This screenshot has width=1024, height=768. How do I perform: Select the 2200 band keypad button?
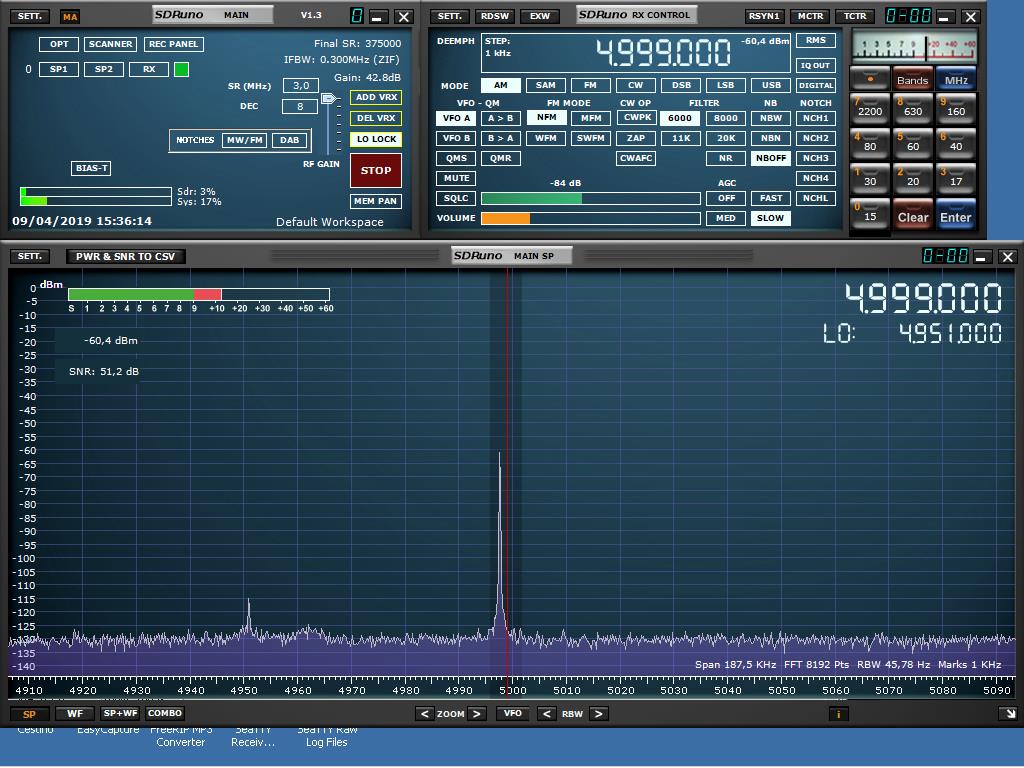tap(870, 110)
